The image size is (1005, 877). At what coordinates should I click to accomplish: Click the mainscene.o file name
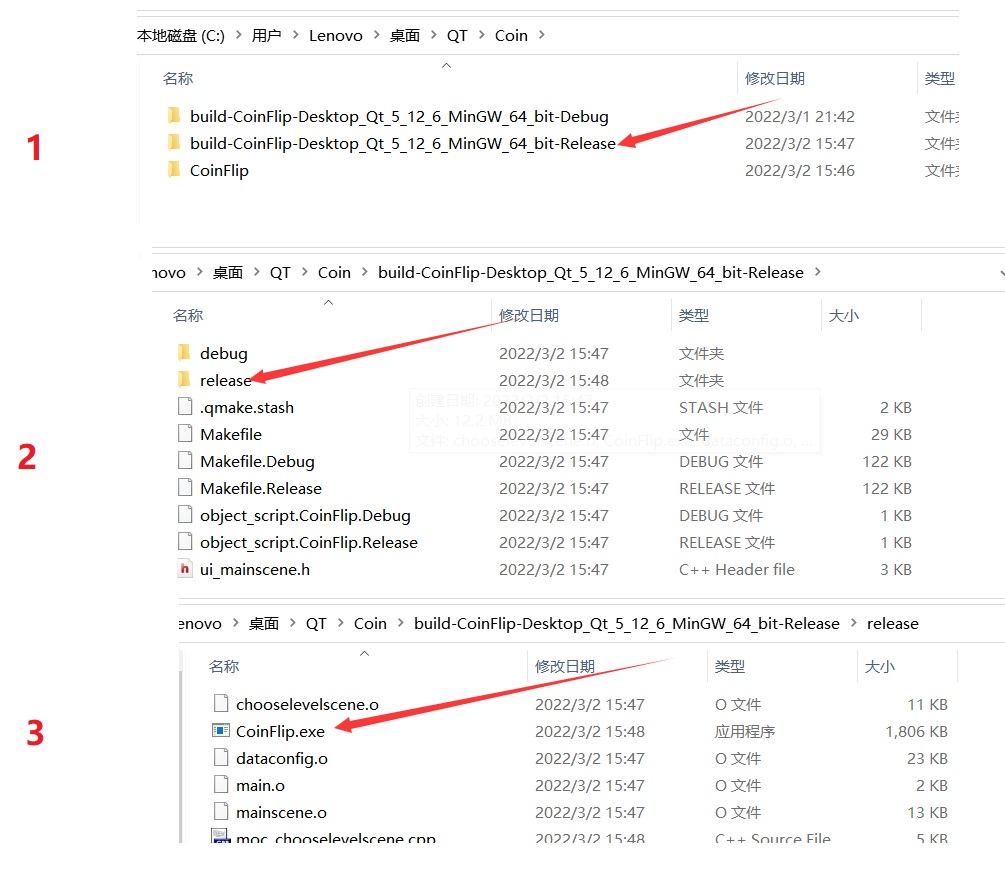click(281, 812)
